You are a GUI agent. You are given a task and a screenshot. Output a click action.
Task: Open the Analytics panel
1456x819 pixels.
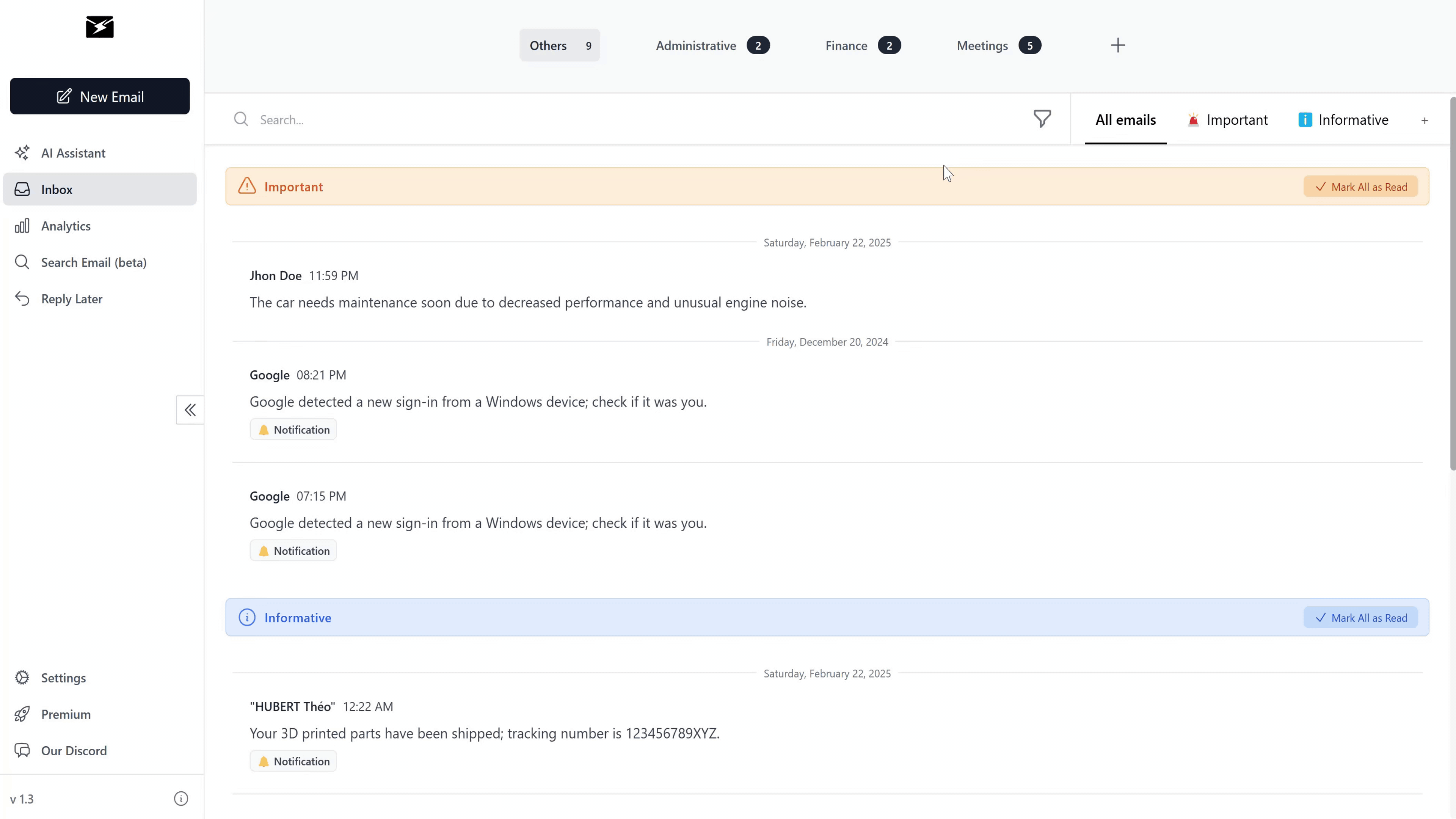pyautogui.click(x=65, y=226)
